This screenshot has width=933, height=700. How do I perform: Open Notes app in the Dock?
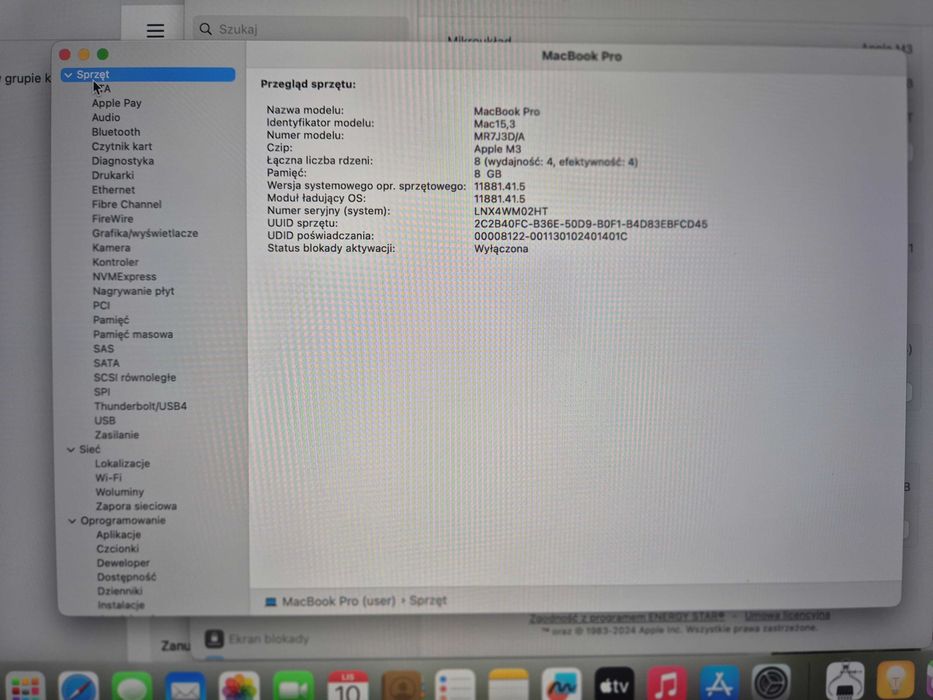pos(508,686)
